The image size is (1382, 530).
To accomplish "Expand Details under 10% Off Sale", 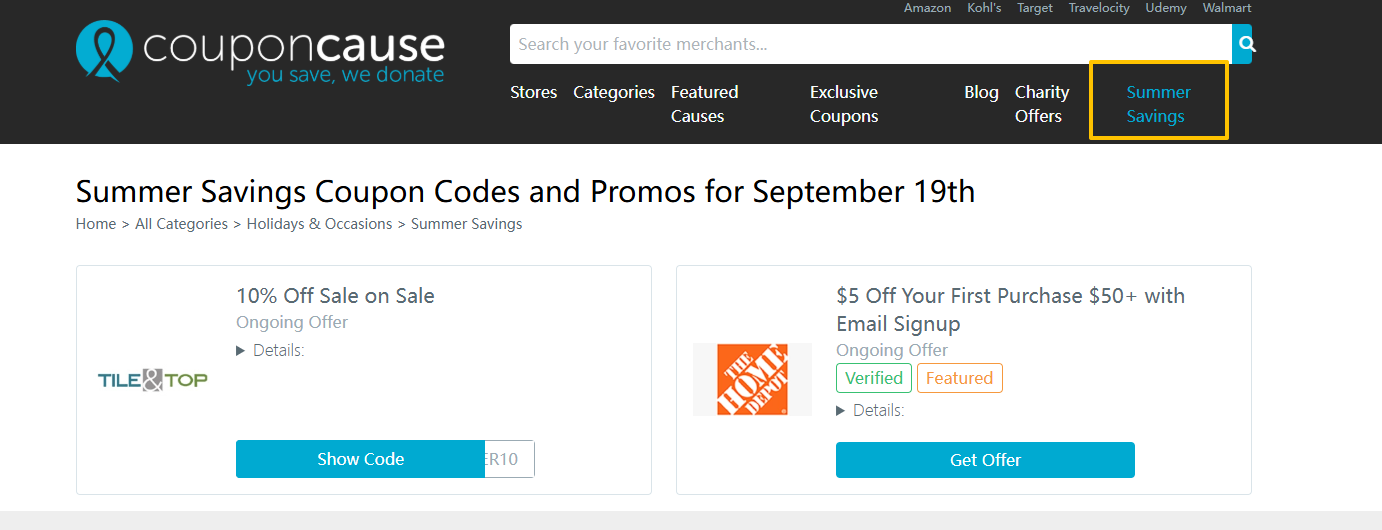I will [x=271, y=350].
